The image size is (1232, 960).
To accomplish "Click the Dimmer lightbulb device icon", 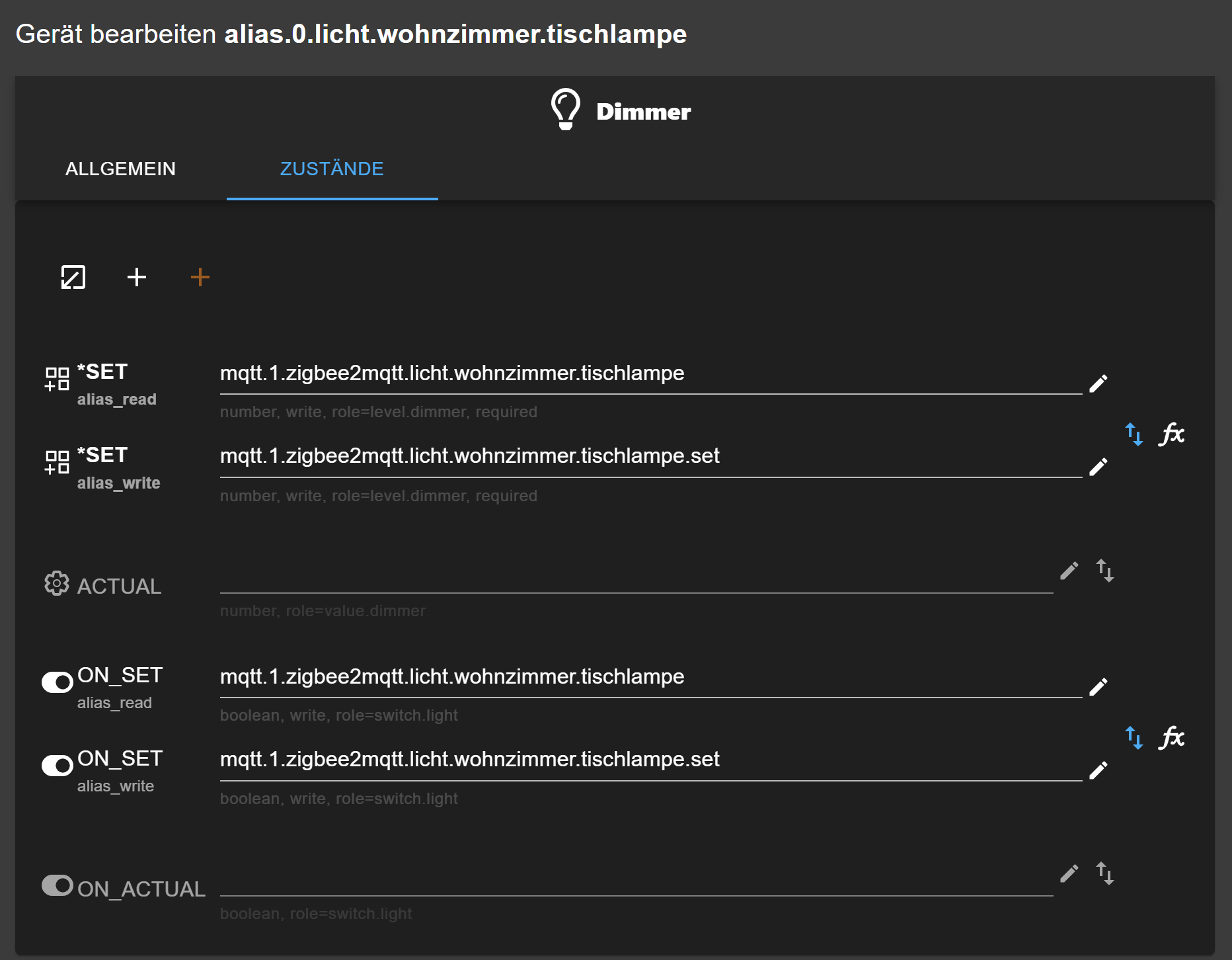I will pyautogui.click(x=566, y=110).
